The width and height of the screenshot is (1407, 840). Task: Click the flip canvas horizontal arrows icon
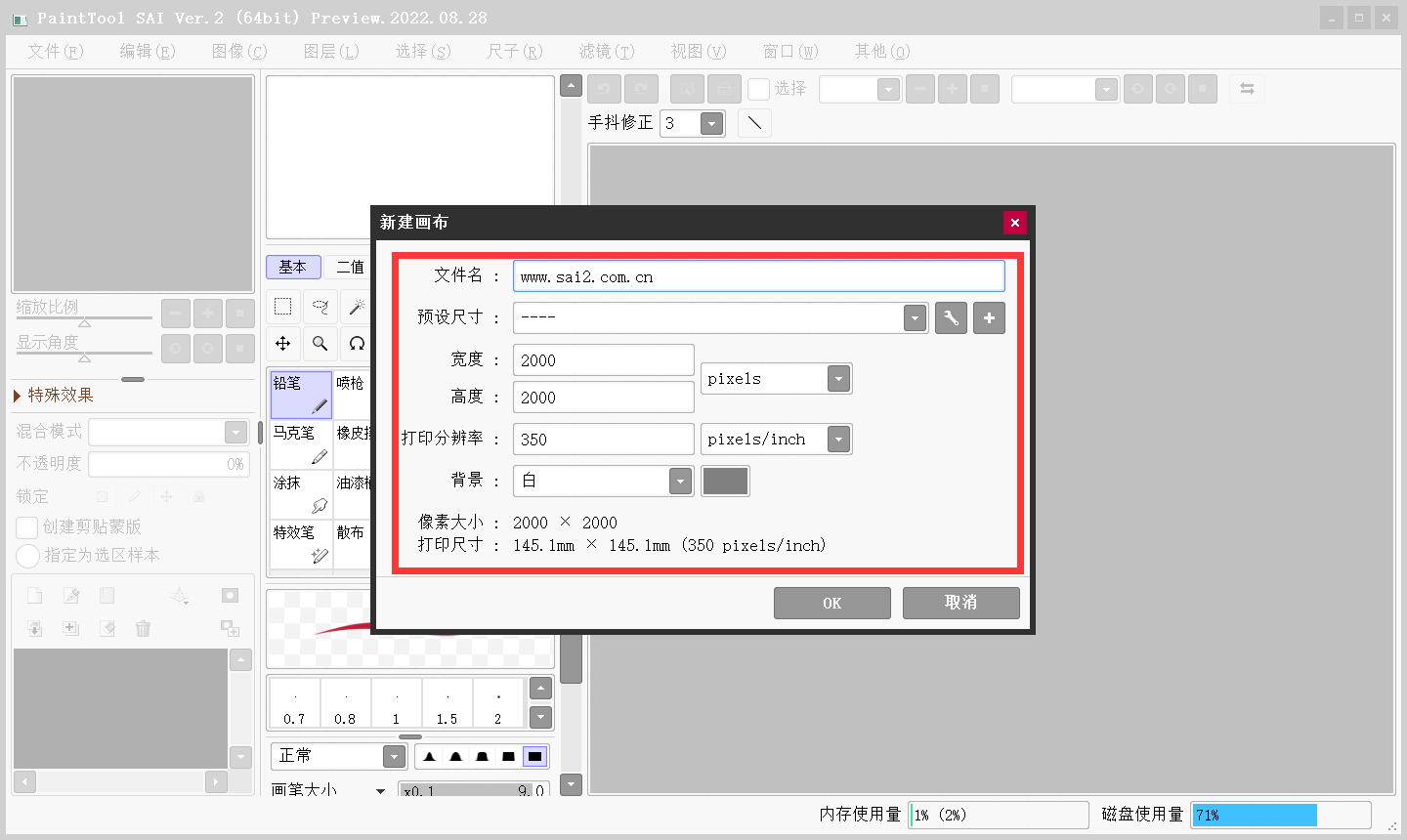pyautogui.click(x=1247, y=89)
